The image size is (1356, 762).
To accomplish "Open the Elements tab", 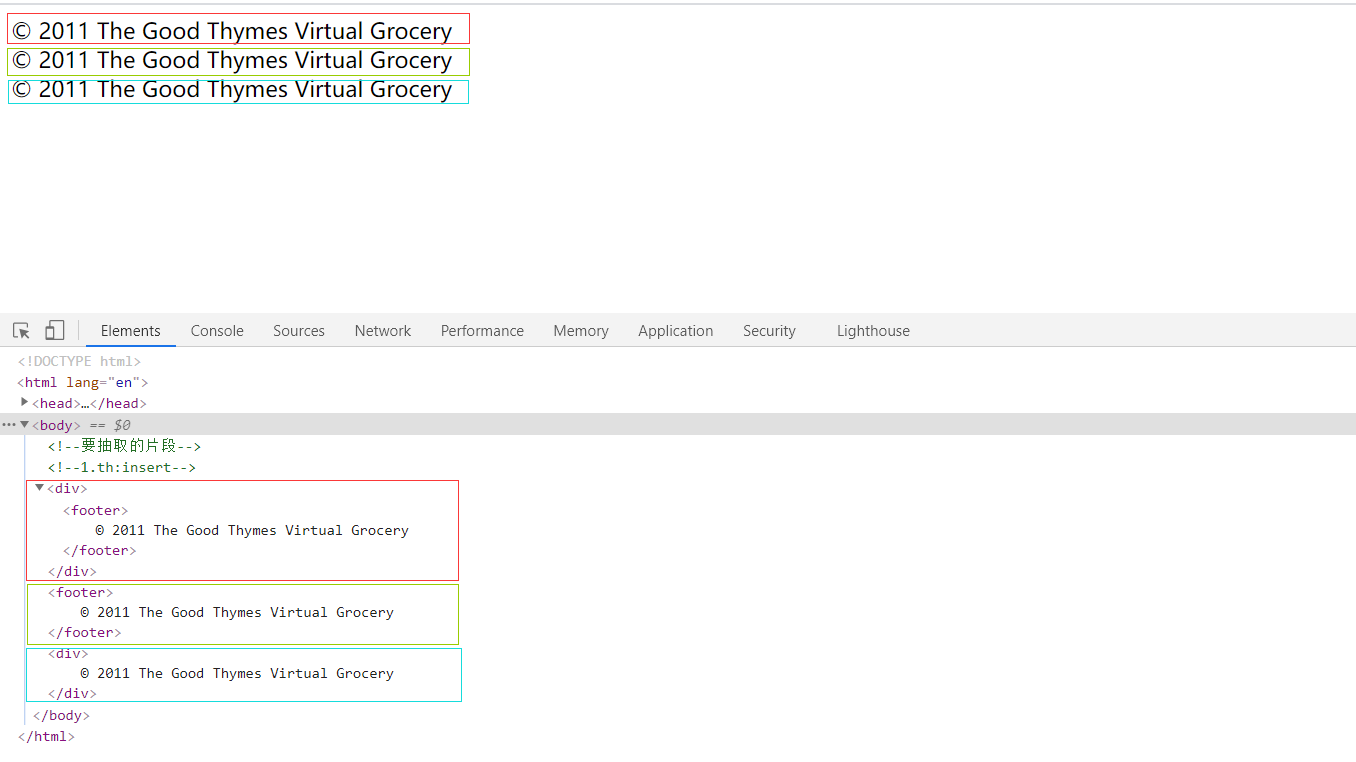I will click(x=130, y=331).
